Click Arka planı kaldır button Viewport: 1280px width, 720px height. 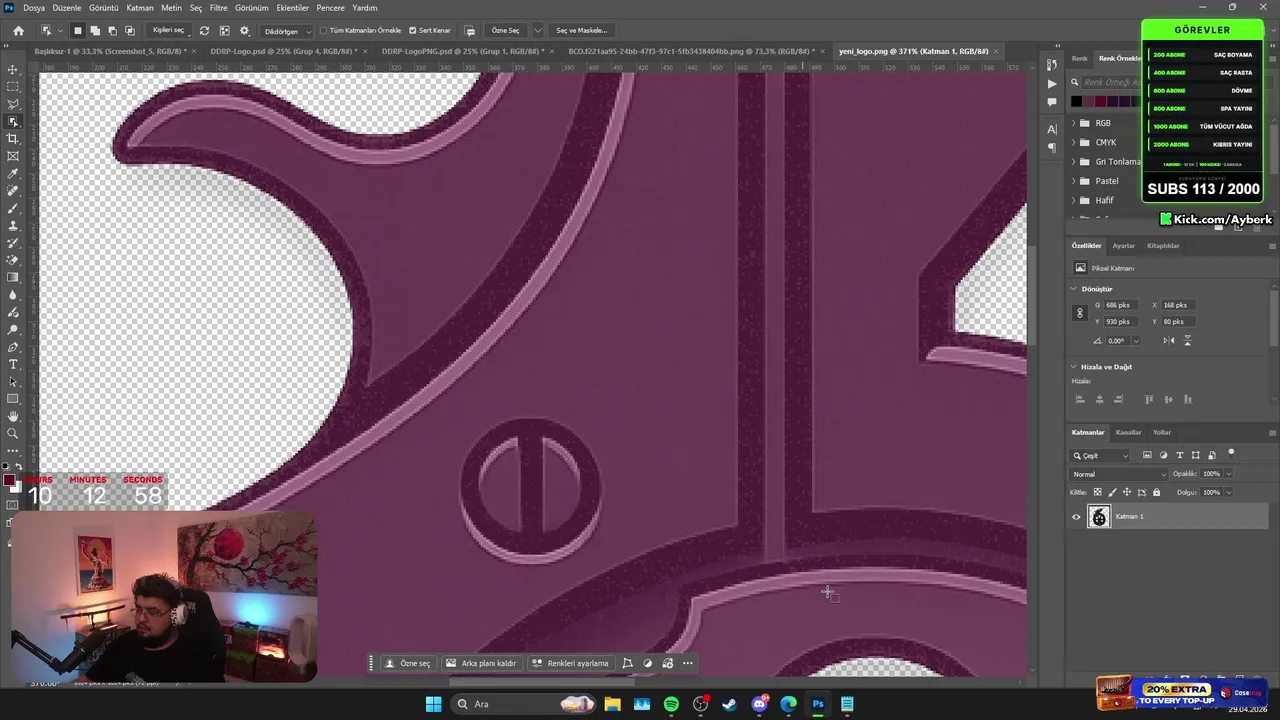coord(481,663)
